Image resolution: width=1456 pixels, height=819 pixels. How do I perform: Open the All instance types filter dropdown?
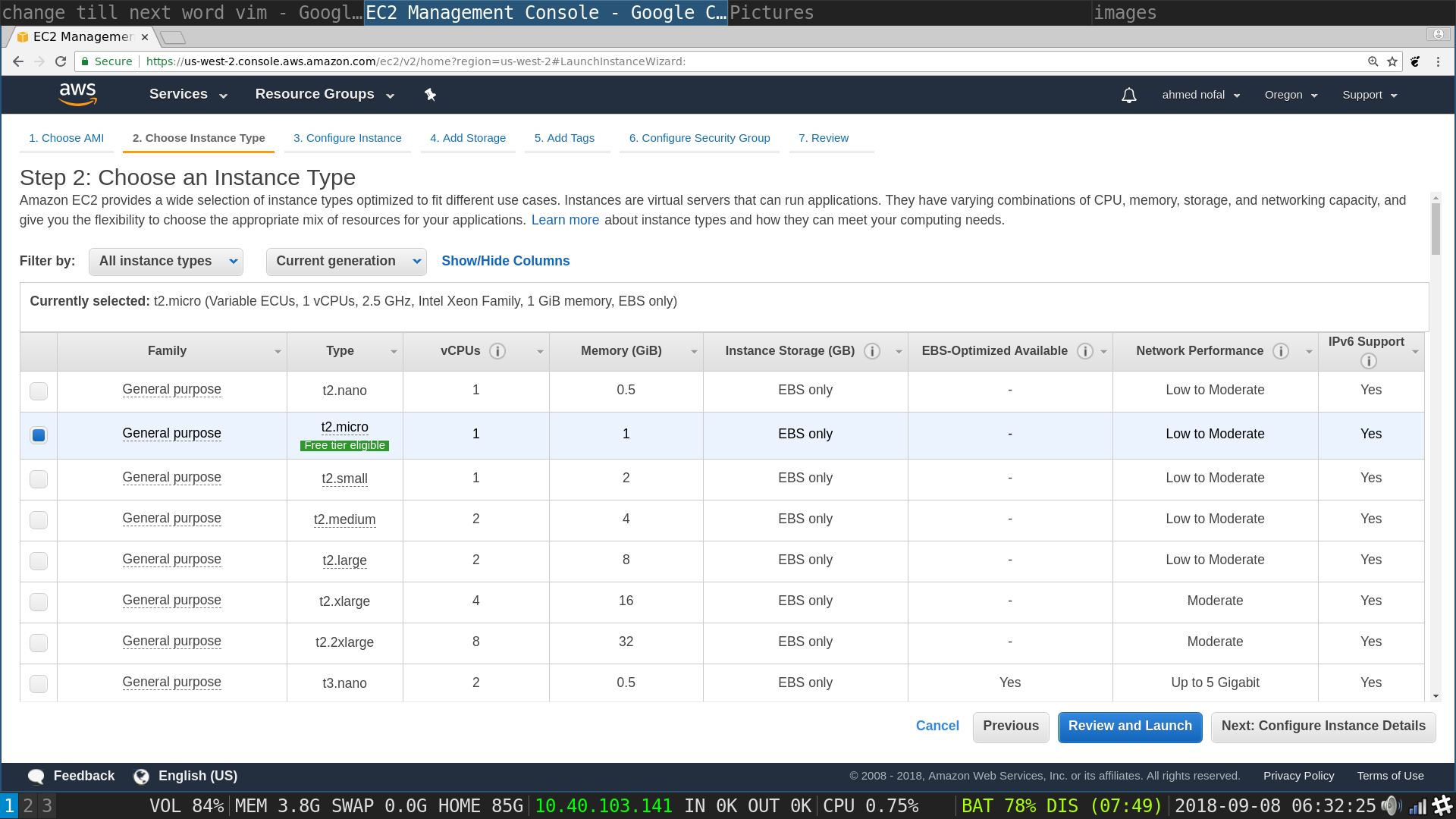(x=166, y=262)
